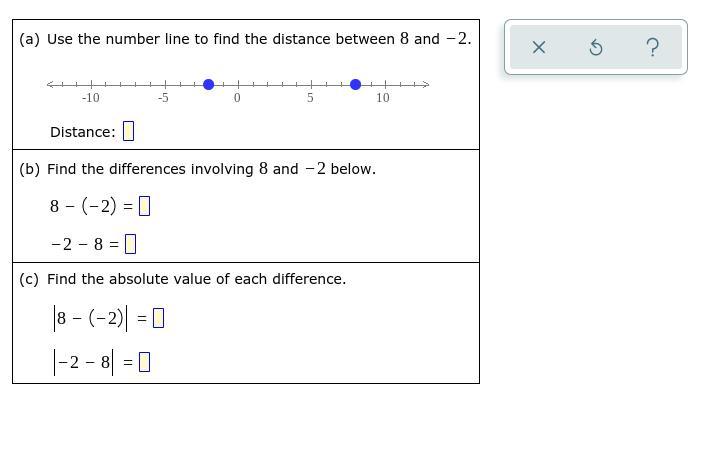Click the -5 label on the number line
The width and height of the screenshot is (710, 455).
tap(163, 98)
